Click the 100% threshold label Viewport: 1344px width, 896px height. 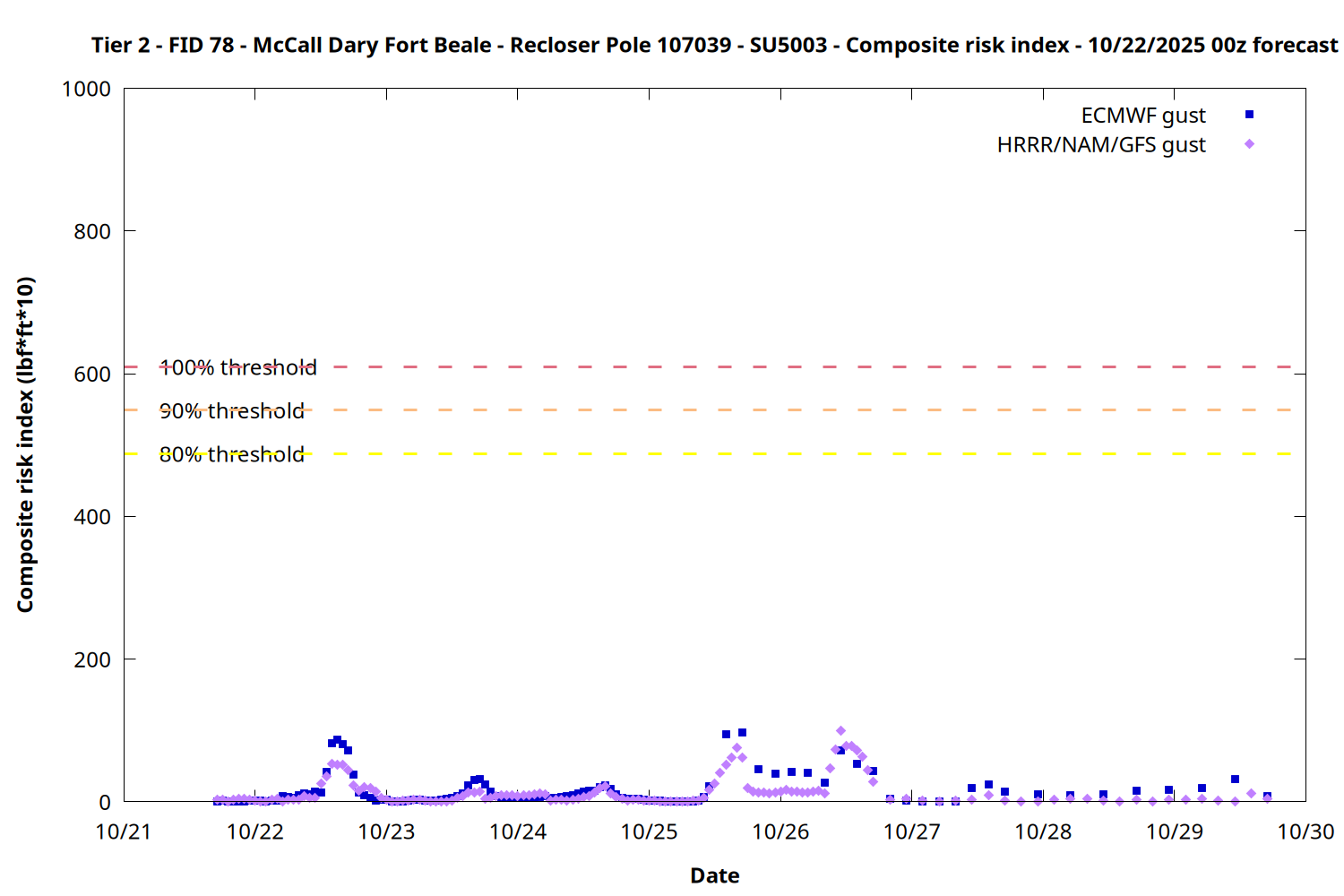[237, 367]
